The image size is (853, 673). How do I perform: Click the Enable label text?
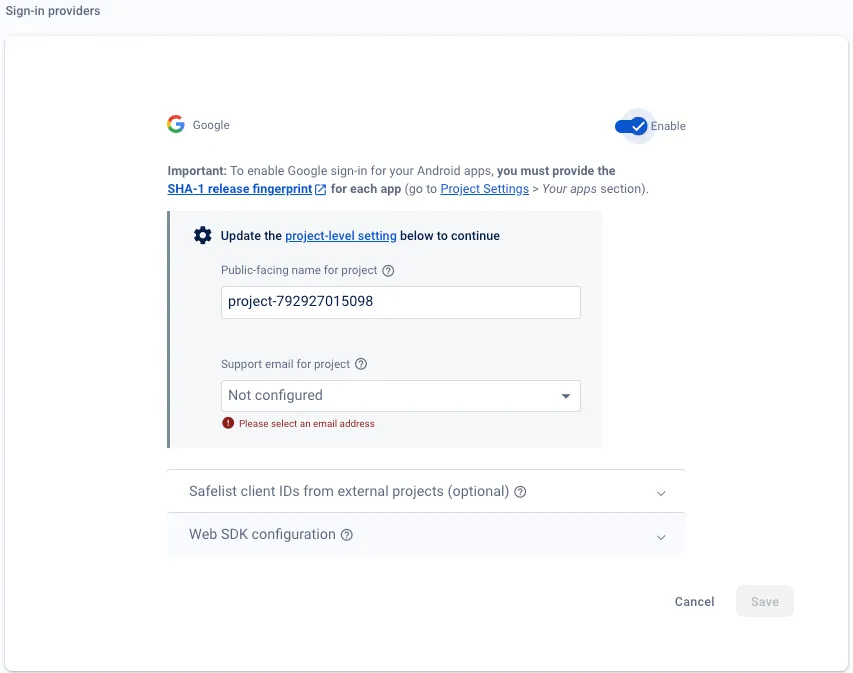pyautogui.click(x=668, y=126)
